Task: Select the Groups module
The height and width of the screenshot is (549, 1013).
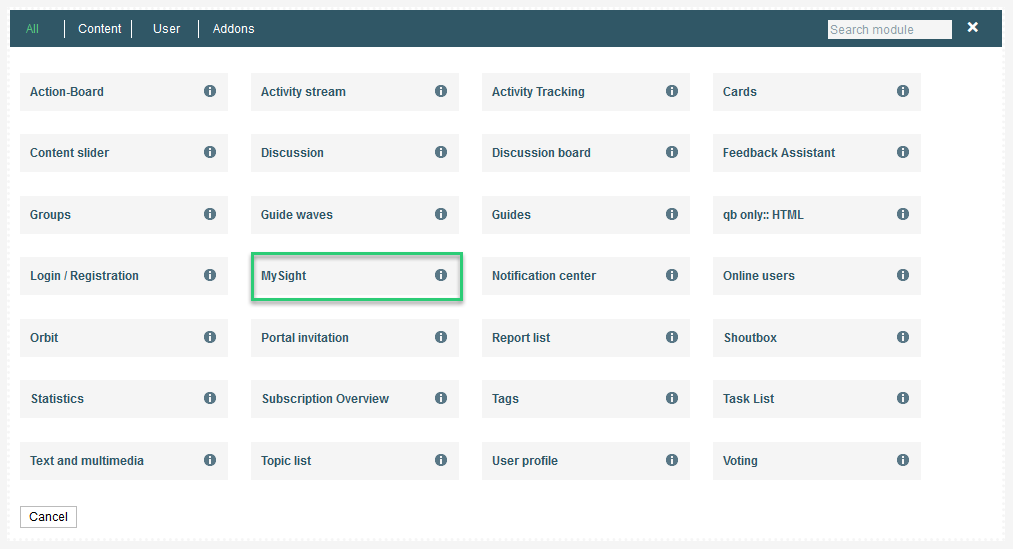Action: (124, 214)
